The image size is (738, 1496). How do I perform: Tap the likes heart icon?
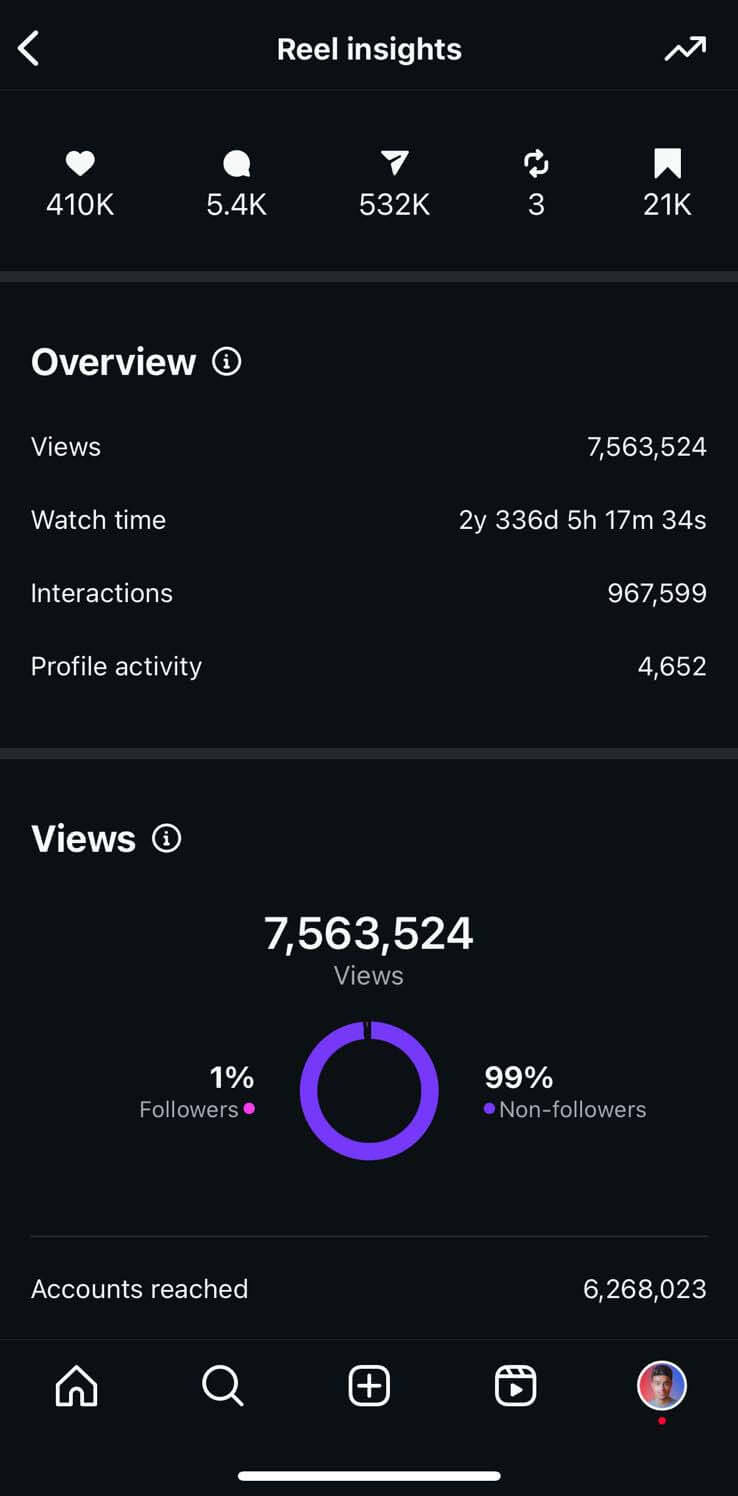pos(80,163)
